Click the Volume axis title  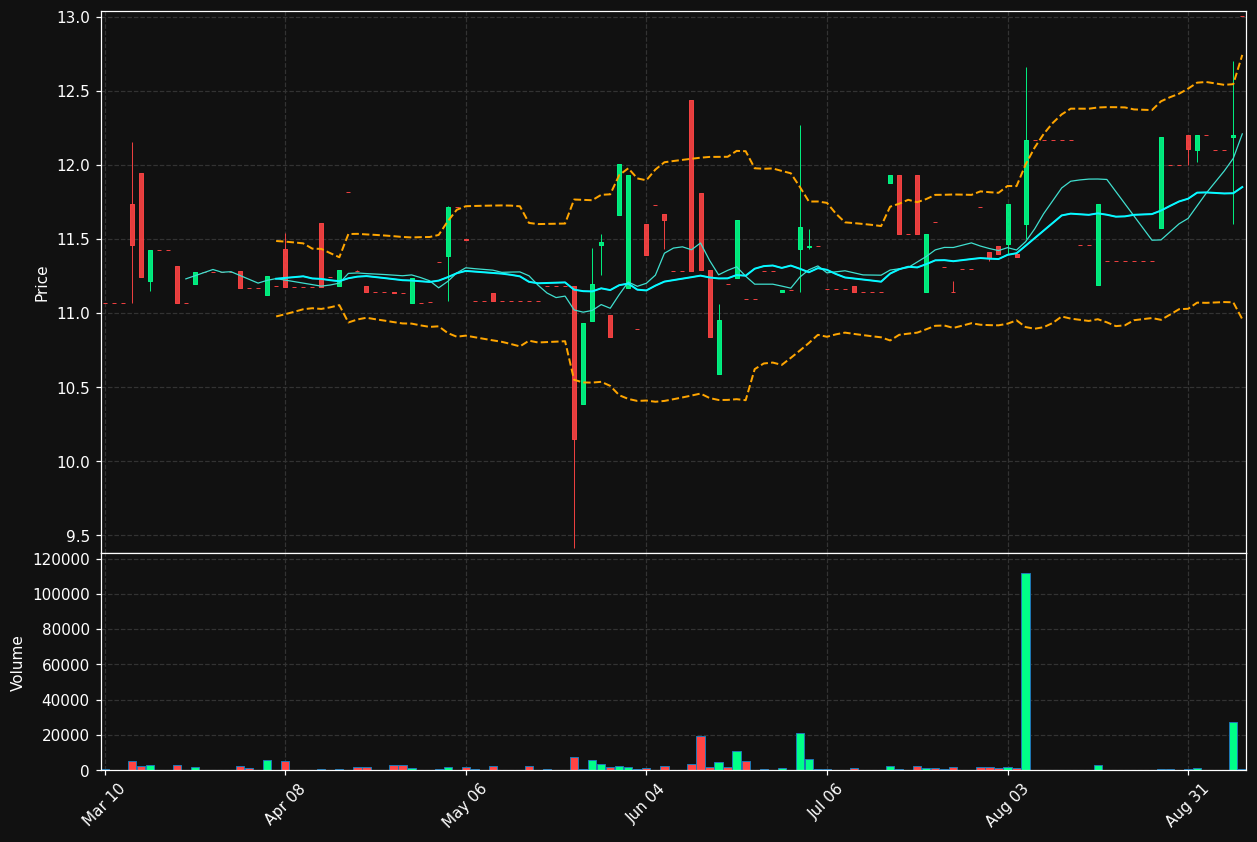coord(18,663)
